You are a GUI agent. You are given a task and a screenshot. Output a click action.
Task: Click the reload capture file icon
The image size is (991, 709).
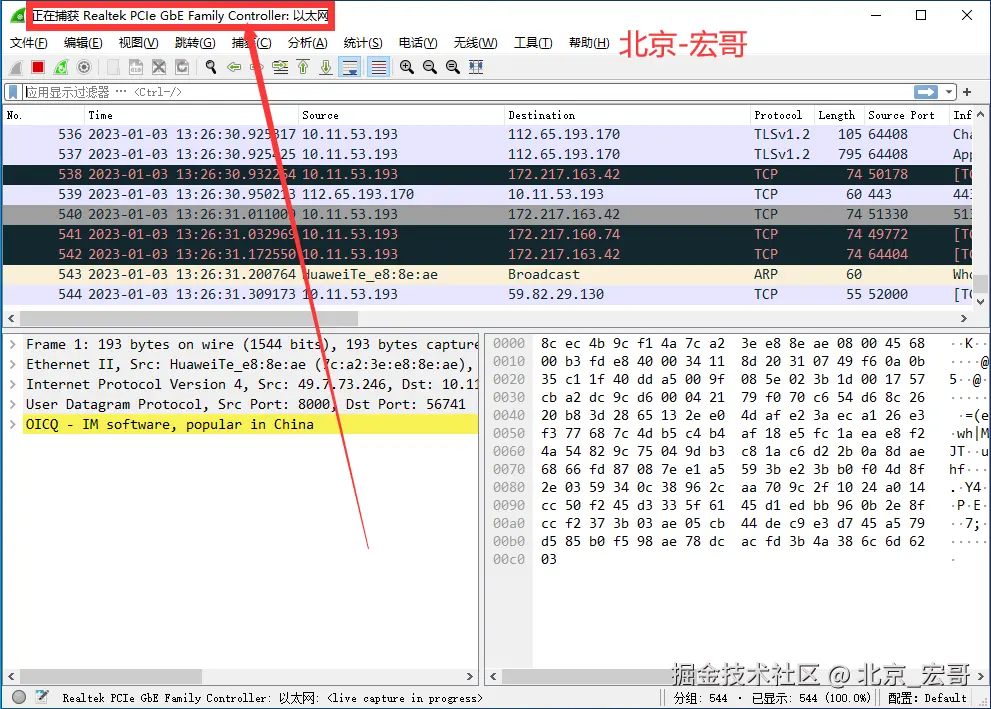(x=181, y=67)
